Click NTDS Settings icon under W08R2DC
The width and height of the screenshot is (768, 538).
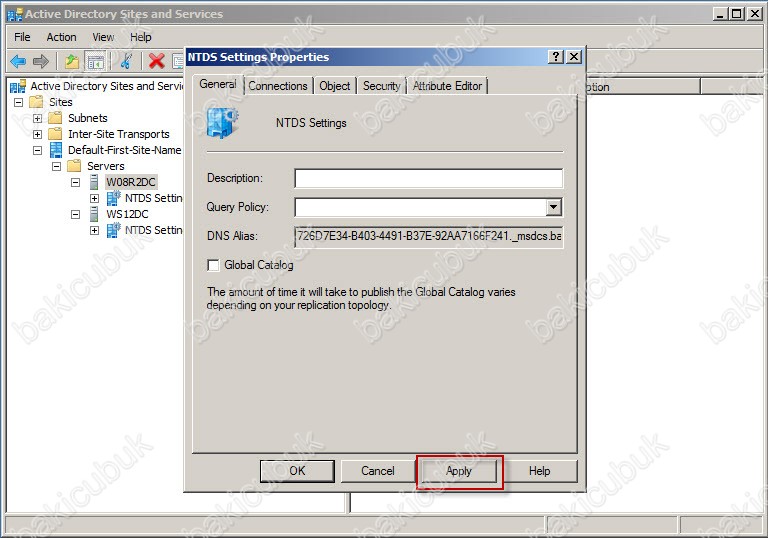pyautogui.click(x=114, y=198)
